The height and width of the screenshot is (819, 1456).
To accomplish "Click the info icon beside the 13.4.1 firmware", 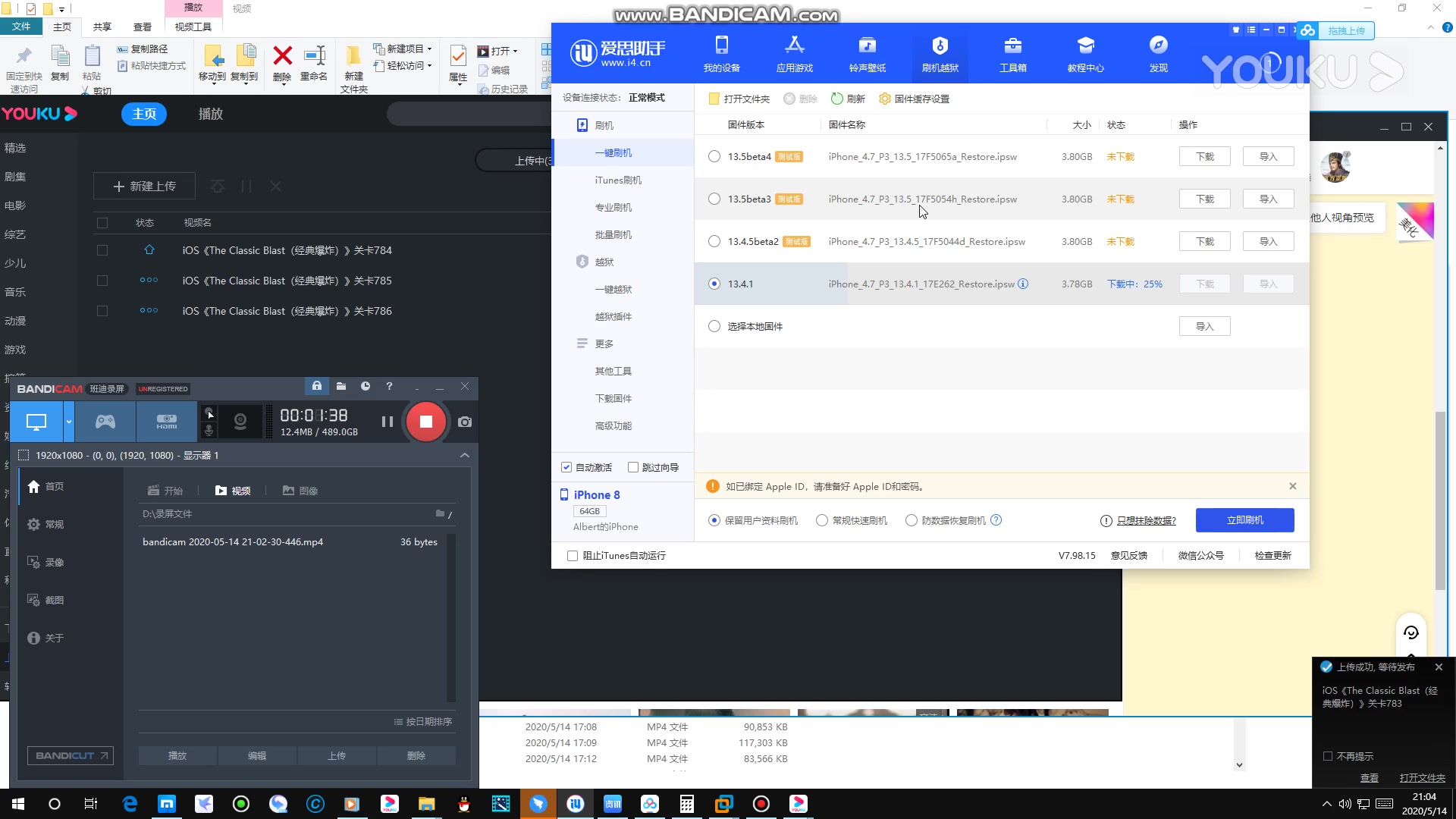I will click(x=1023, y=284).
